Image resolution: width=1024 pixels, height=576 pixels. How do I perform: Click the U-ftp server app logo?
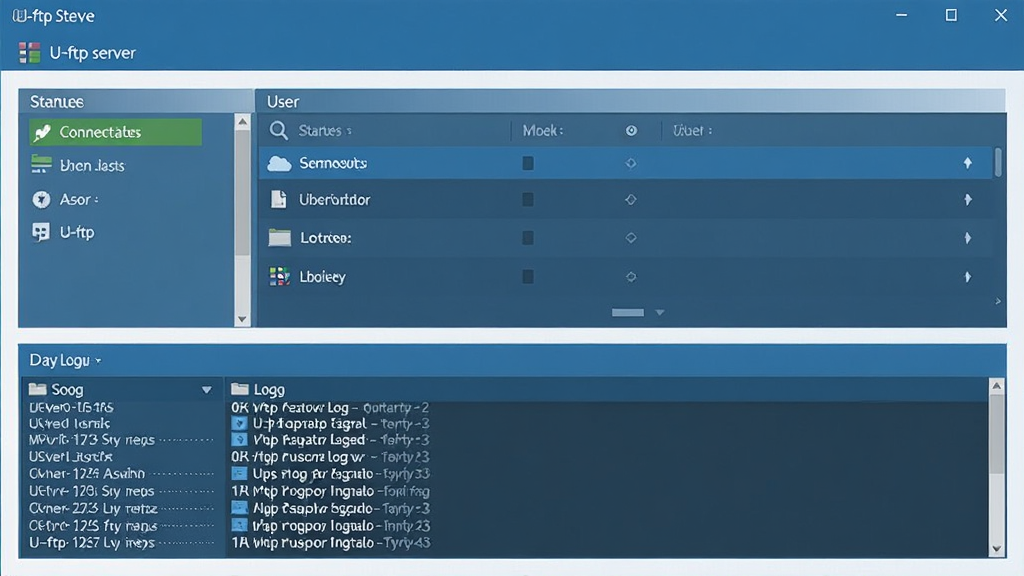point(29,53)
